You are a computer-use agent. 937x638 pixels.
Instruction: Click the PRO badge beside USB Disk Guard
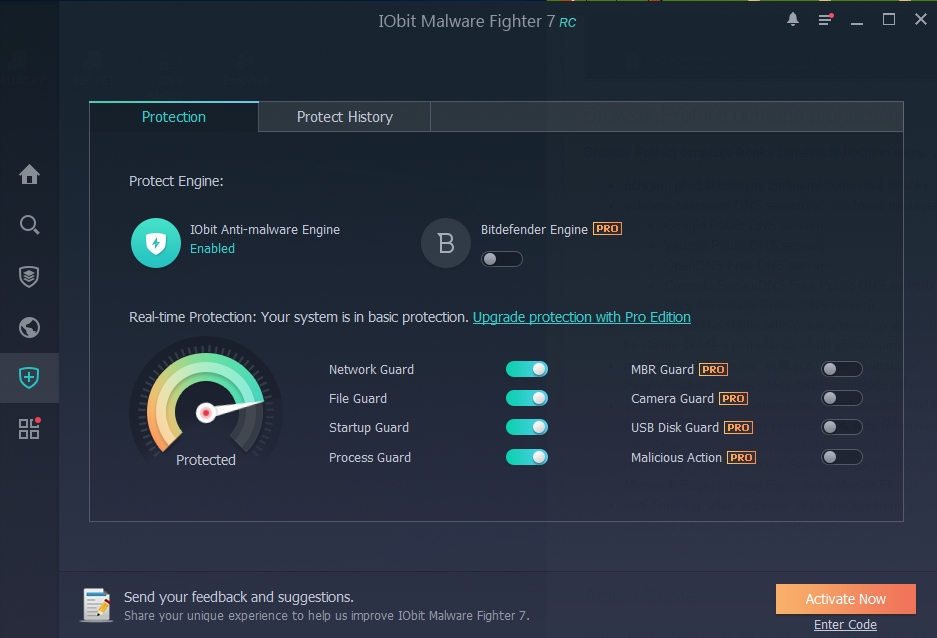[x=738, y=428]
